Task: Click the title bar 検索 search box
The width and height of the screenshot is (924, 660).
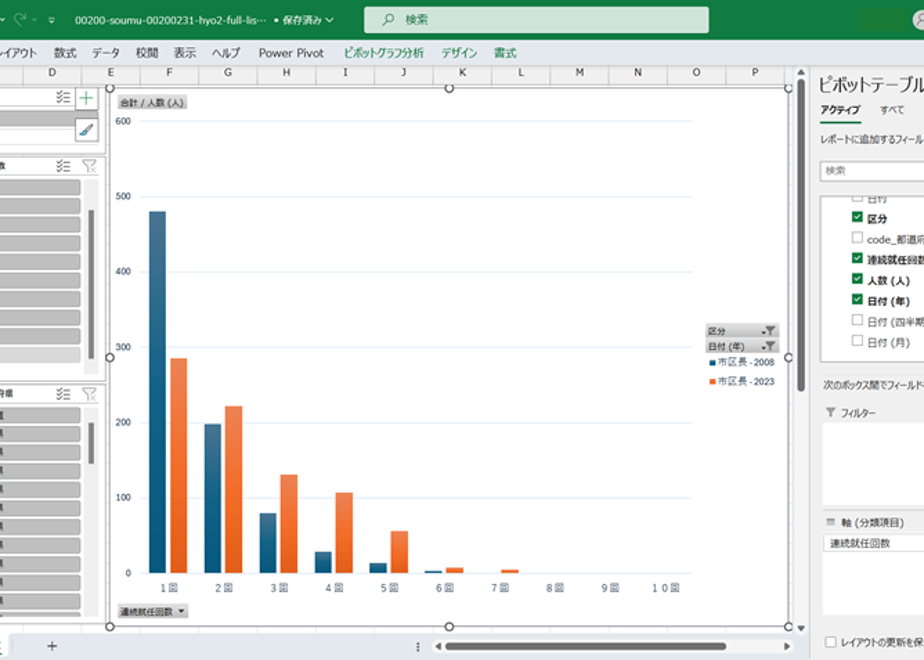Action: pyautogui.click(x=536, y=20)
